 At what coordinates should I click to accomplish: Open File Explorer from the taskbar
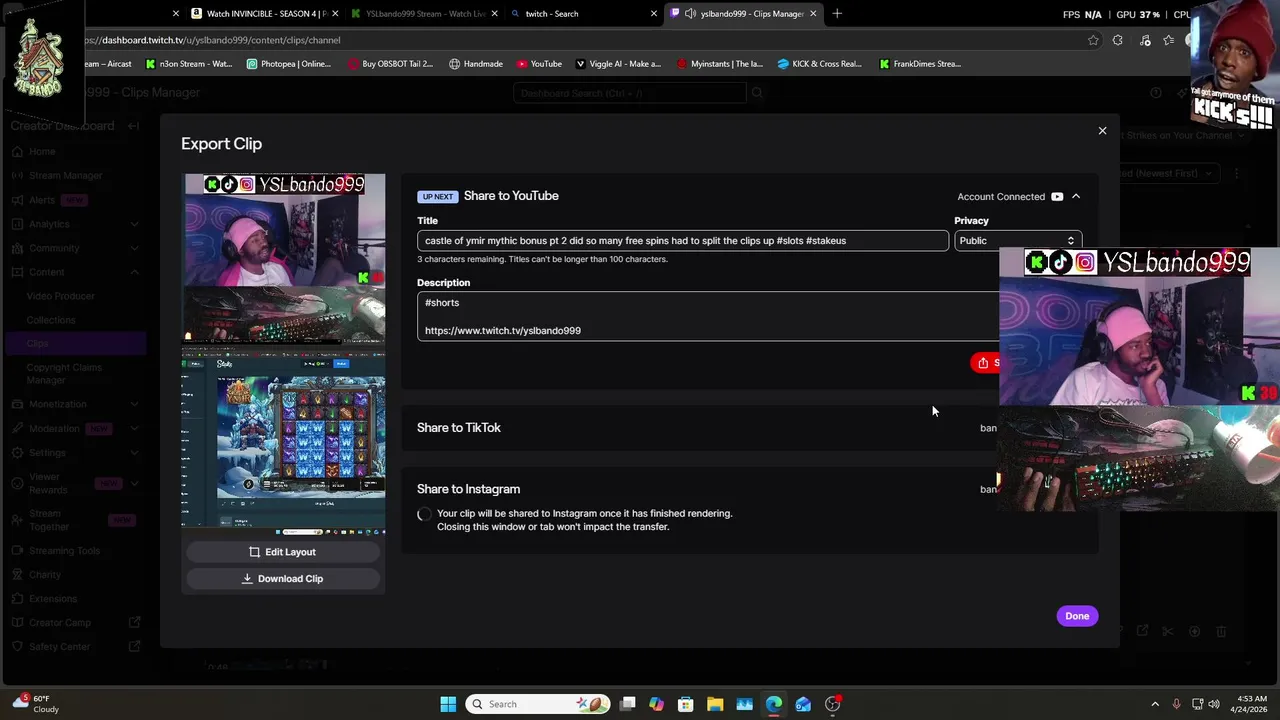point(715,704)
